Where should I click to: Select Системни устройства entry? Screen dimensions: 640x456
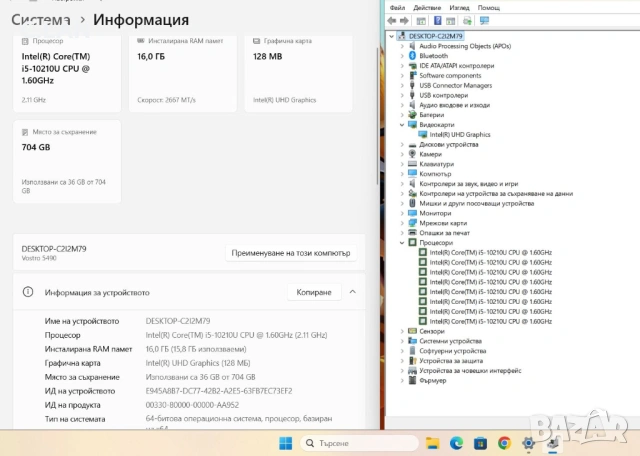pos(450,341)
